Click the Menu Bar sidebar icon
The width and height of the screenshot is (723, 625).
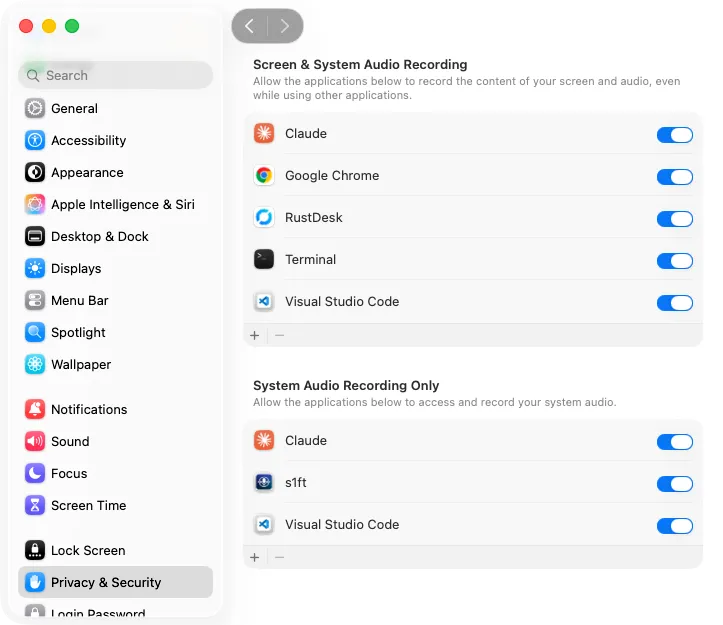click(35, 300)
